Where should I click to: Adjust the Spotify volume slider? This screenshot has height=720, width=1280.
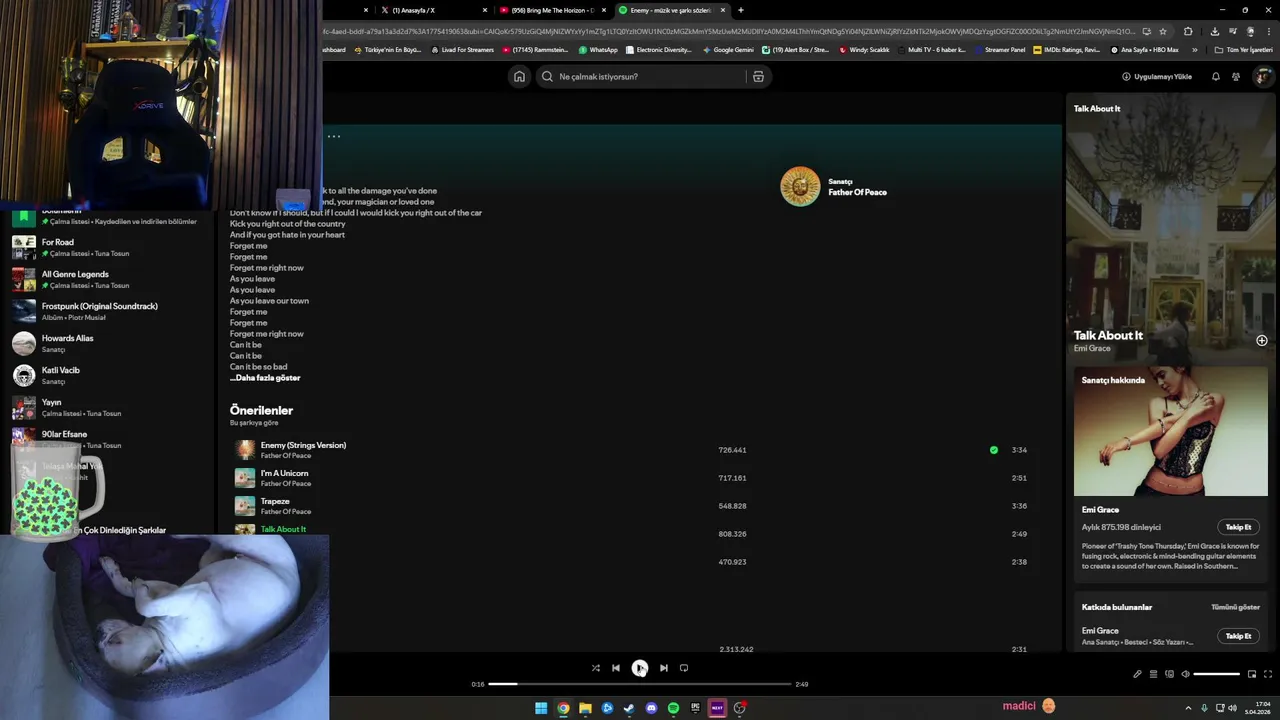(1217, 674)
